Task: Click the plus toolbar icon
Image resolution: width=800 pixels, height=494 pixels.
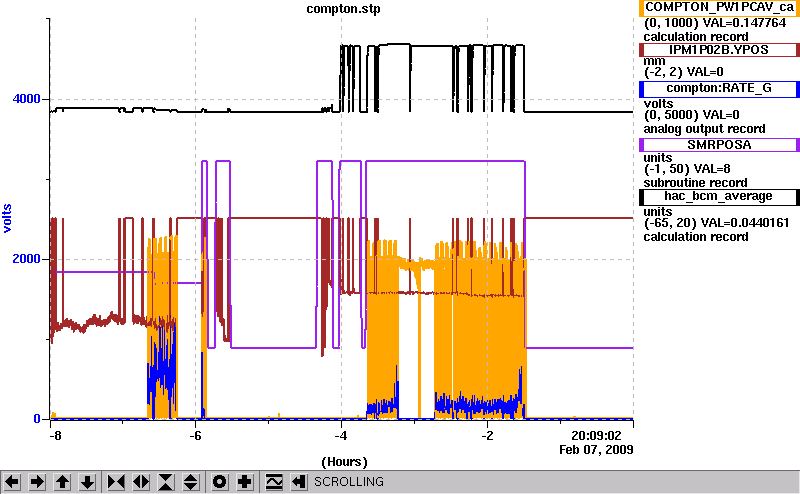Action: tap(245, 482)
